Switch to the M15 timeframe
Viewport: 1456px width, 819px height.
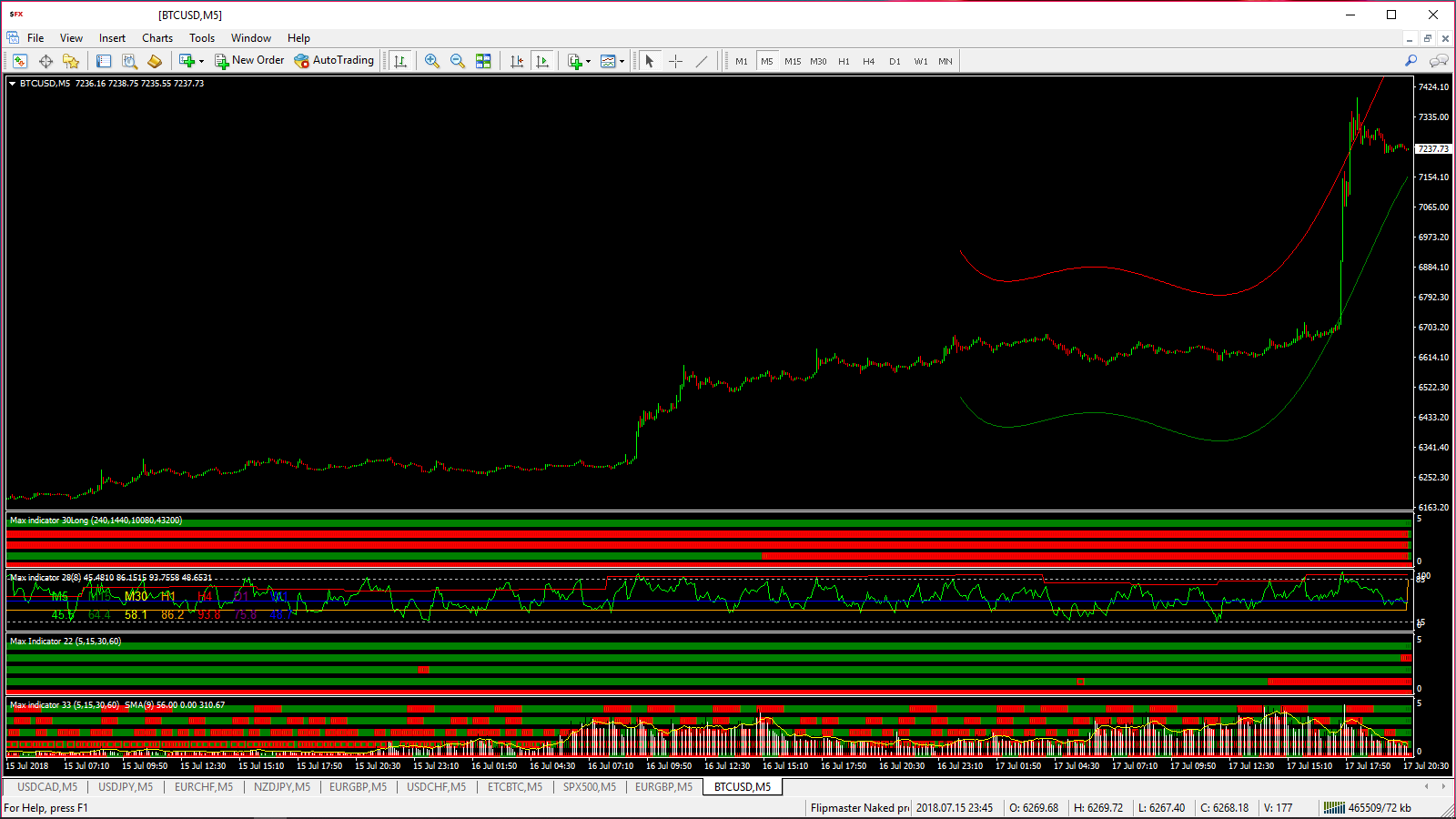click(x=793, y=61)
